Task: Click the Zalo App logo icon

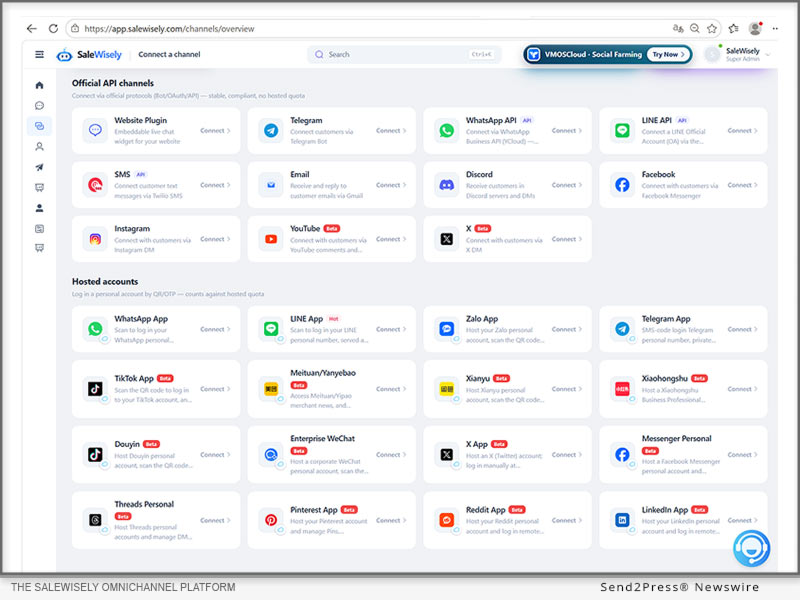Action: click(x=446, y=329)
